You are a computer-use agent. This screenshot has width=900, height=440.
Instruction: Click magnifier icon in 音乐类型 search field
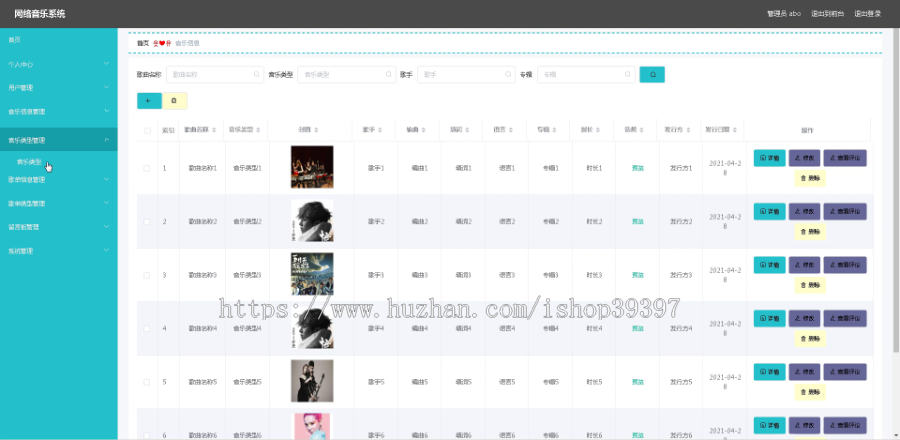coord(389,75)
